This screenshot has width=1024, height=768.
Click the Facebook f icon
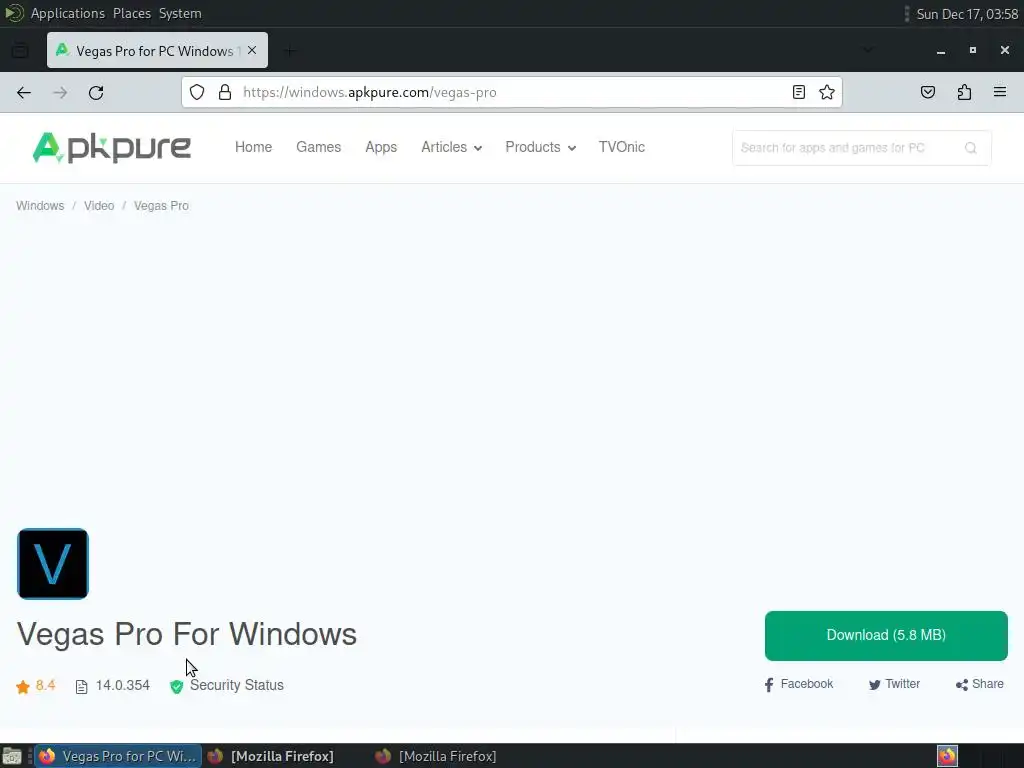(x=769, y=684)
